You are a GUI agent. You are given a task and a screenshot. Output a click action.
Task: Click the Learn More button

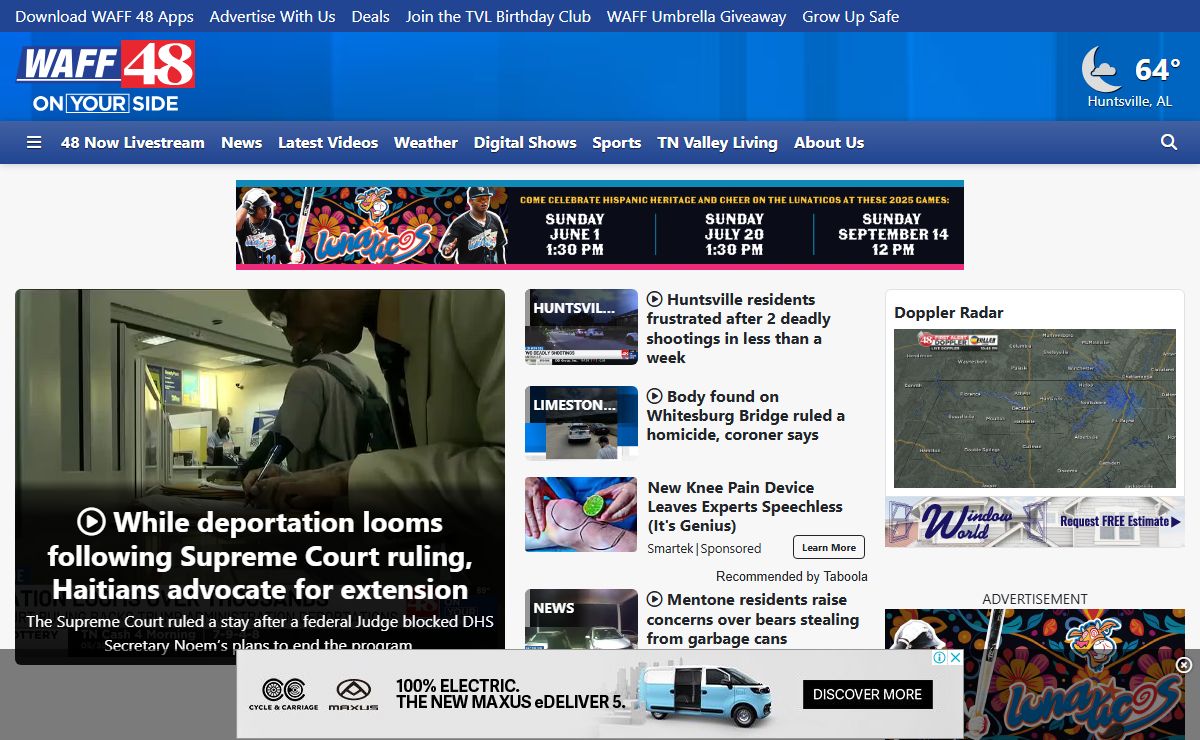[829, 547]
